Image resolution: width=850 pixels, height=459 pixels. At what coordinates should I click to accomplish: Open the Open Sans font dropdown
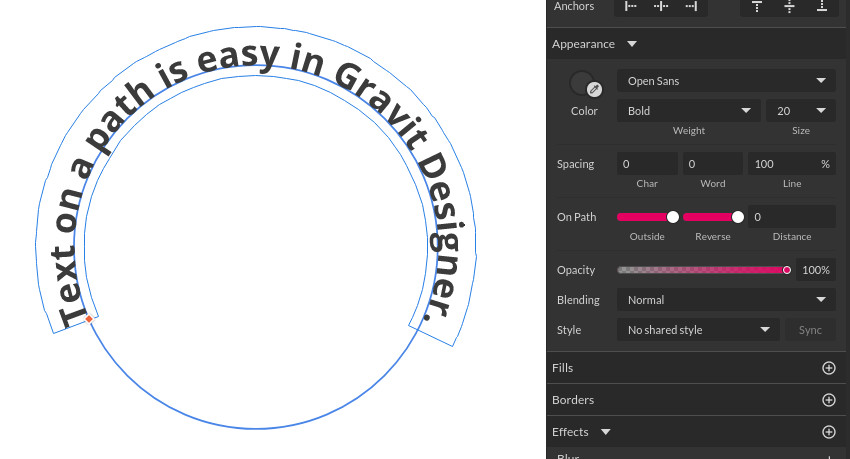click(x=726, y=81)
